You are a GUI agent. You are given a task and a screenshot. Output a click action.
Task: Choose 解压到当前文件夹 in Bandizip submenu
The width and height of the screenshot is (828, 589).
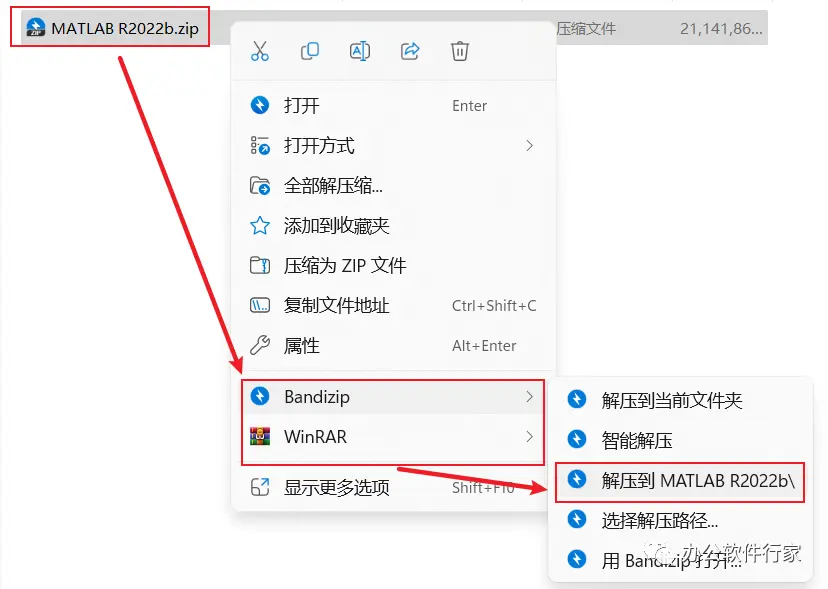[x=680, y=400]
